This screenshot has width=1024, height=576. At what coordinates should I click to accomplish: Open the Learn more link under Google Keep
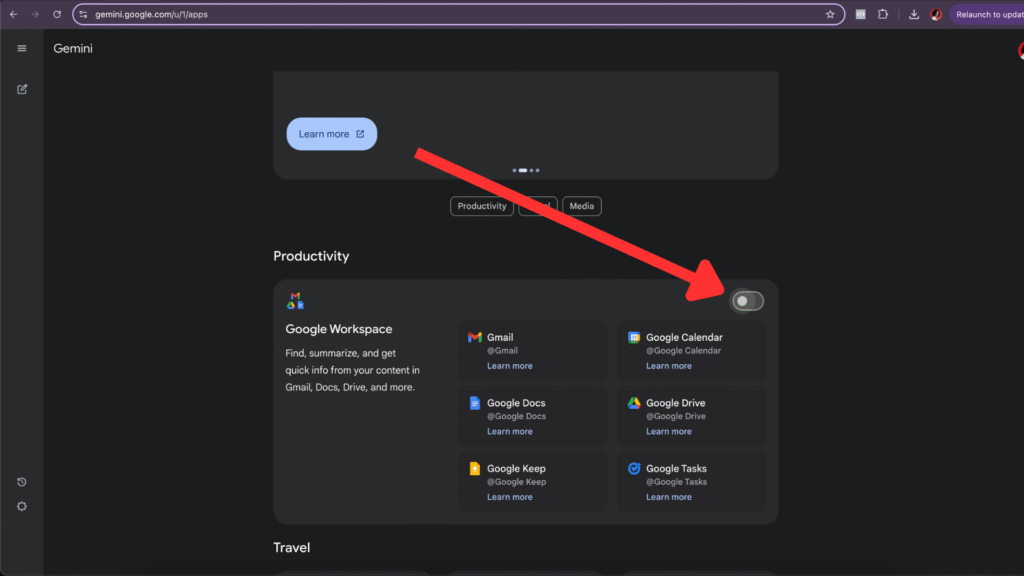click(509, 497)
